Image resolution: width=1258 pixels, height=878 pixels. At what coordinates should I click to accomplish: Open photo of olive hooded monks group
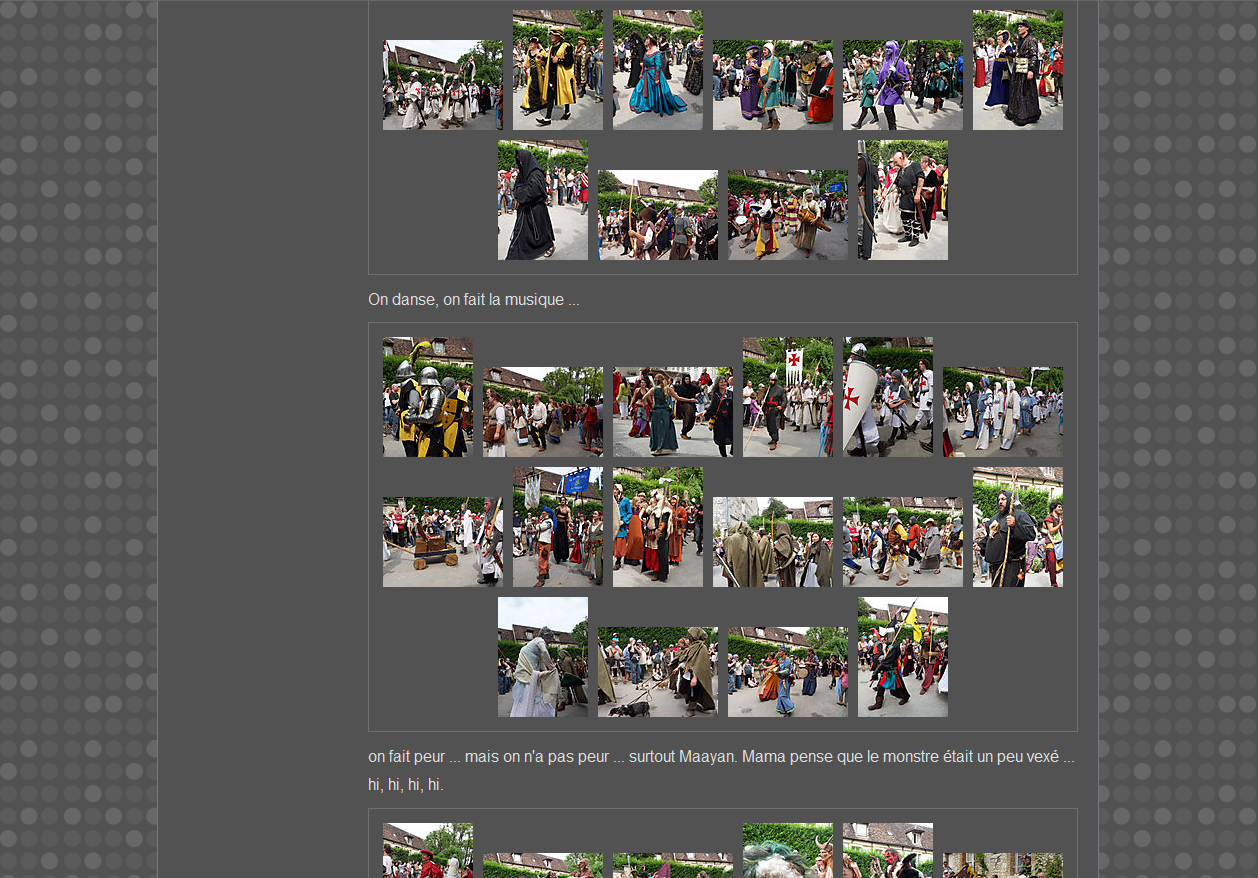(x=772, y=542)
